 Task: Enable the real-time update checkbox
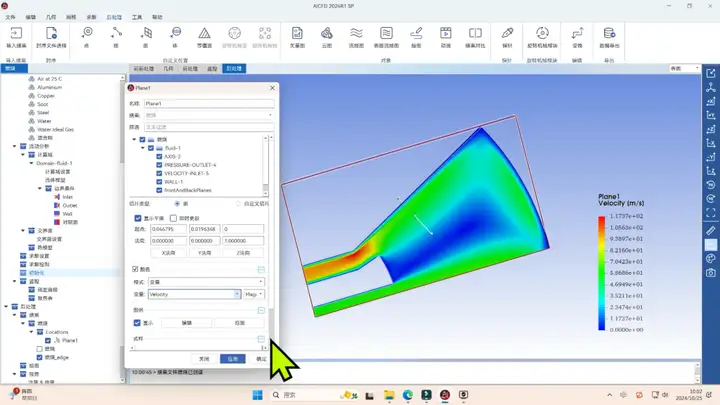click(x=173, y=218)
